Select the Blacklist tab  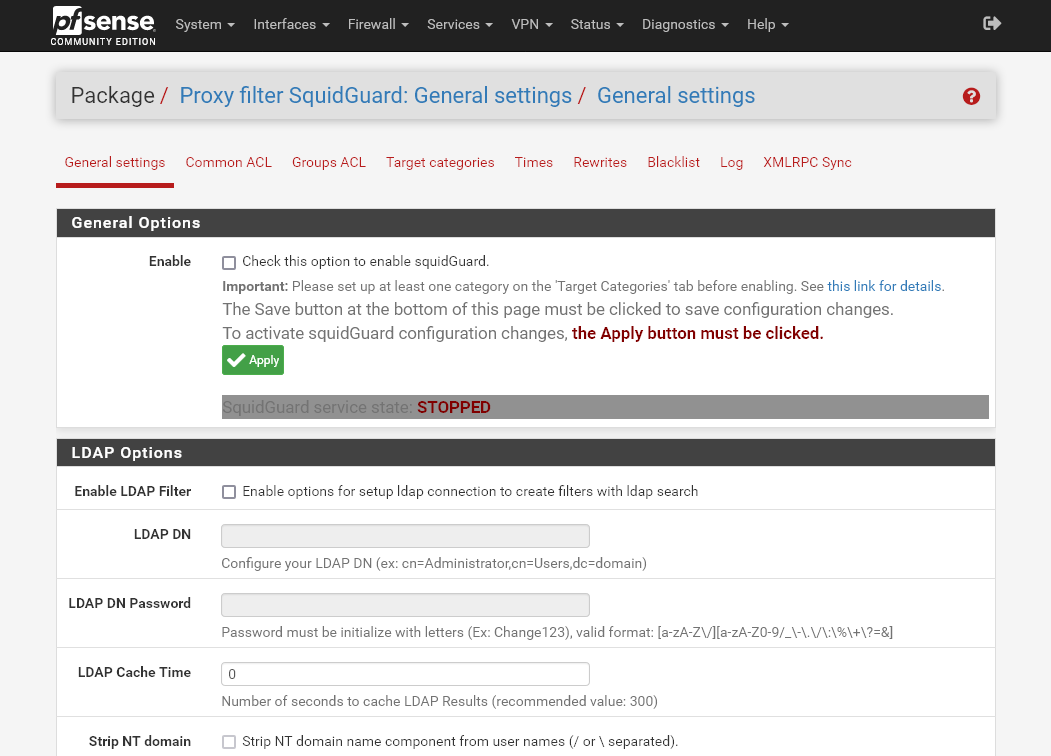pos(673,162)
